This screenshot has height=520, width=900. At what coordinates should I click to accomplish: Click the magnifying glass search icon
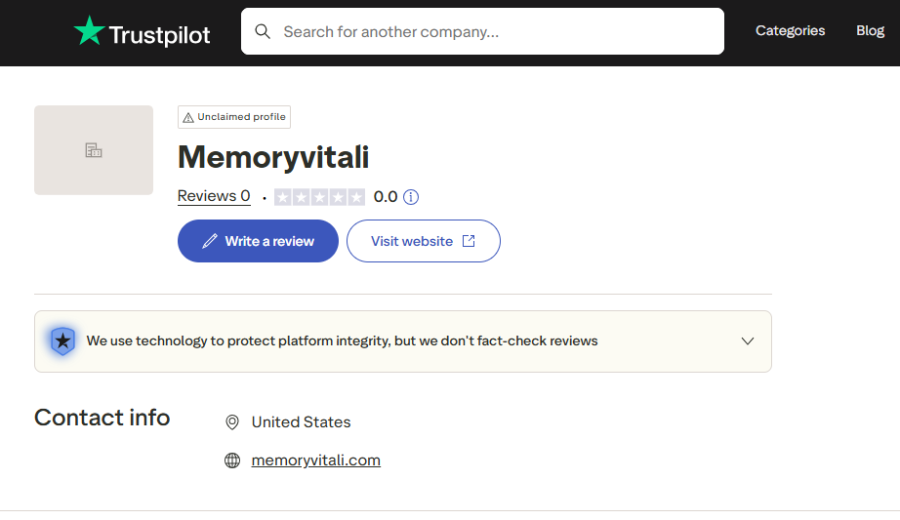coord(263,32)
